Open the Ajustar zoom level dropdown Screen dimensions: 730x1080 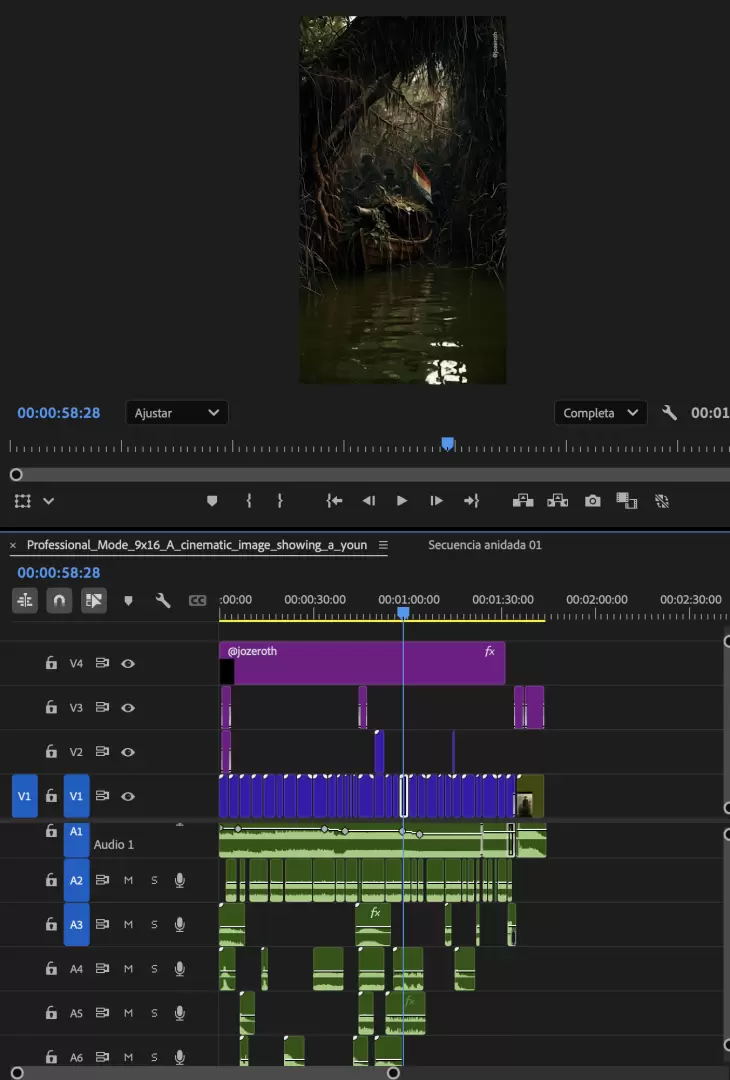177,413
